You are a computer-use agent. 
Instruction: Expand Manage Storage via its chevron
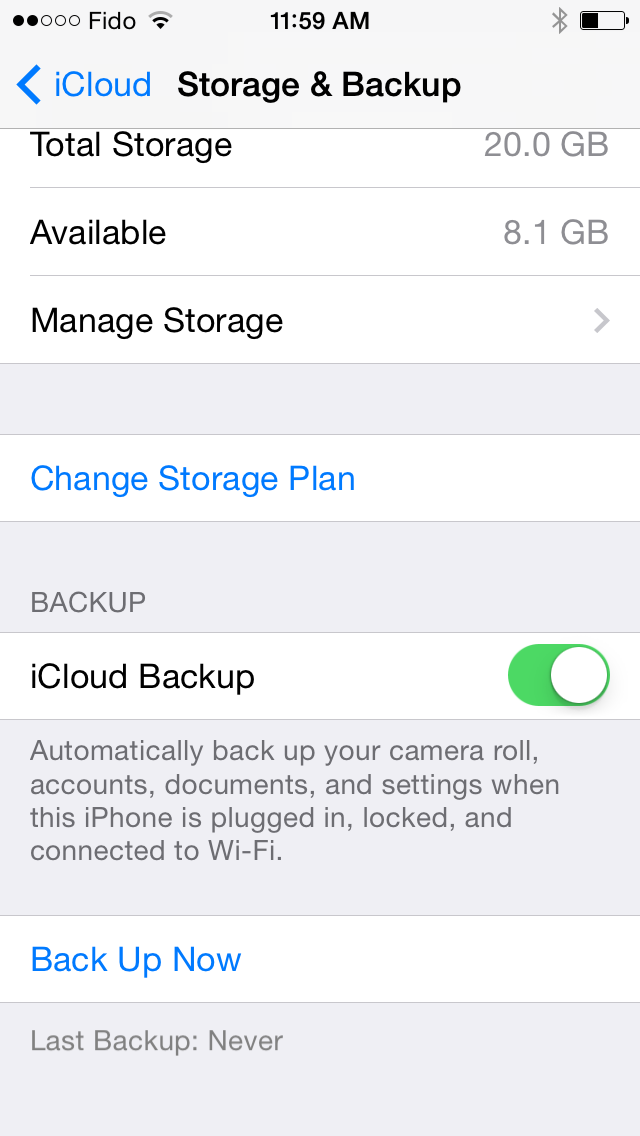pos(602,320)
